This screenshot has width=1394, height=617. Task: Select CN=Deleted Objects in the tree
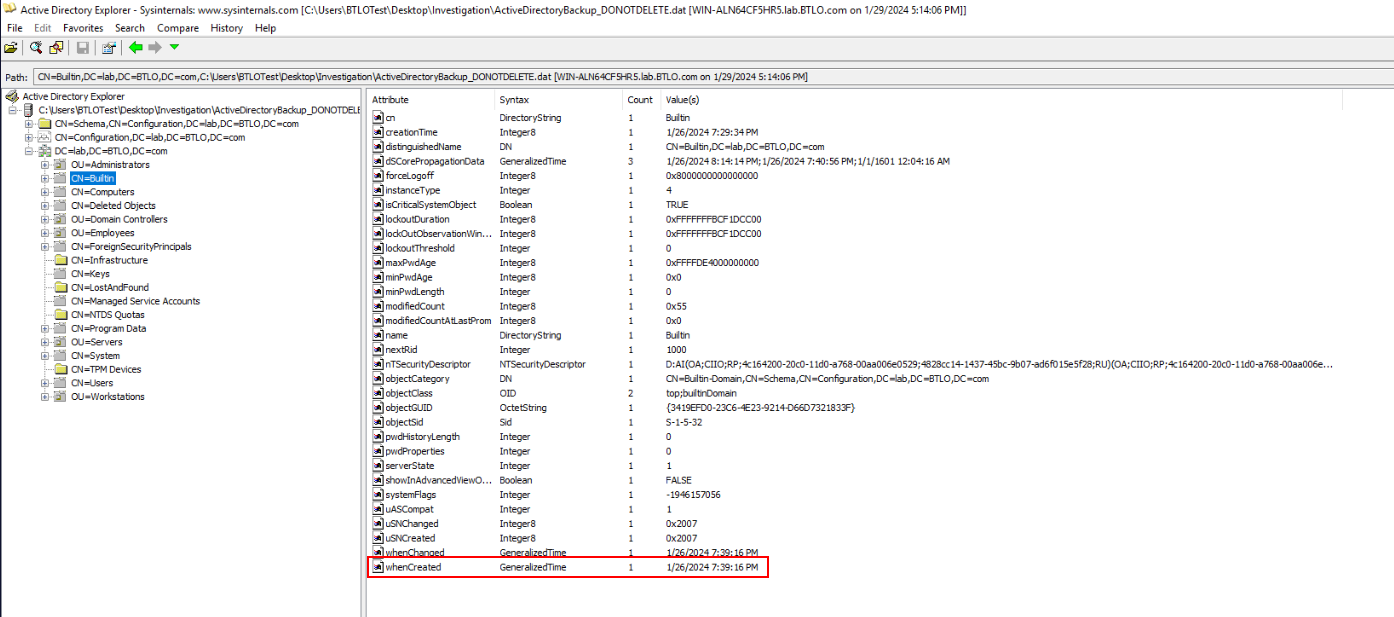click(113, 206)
